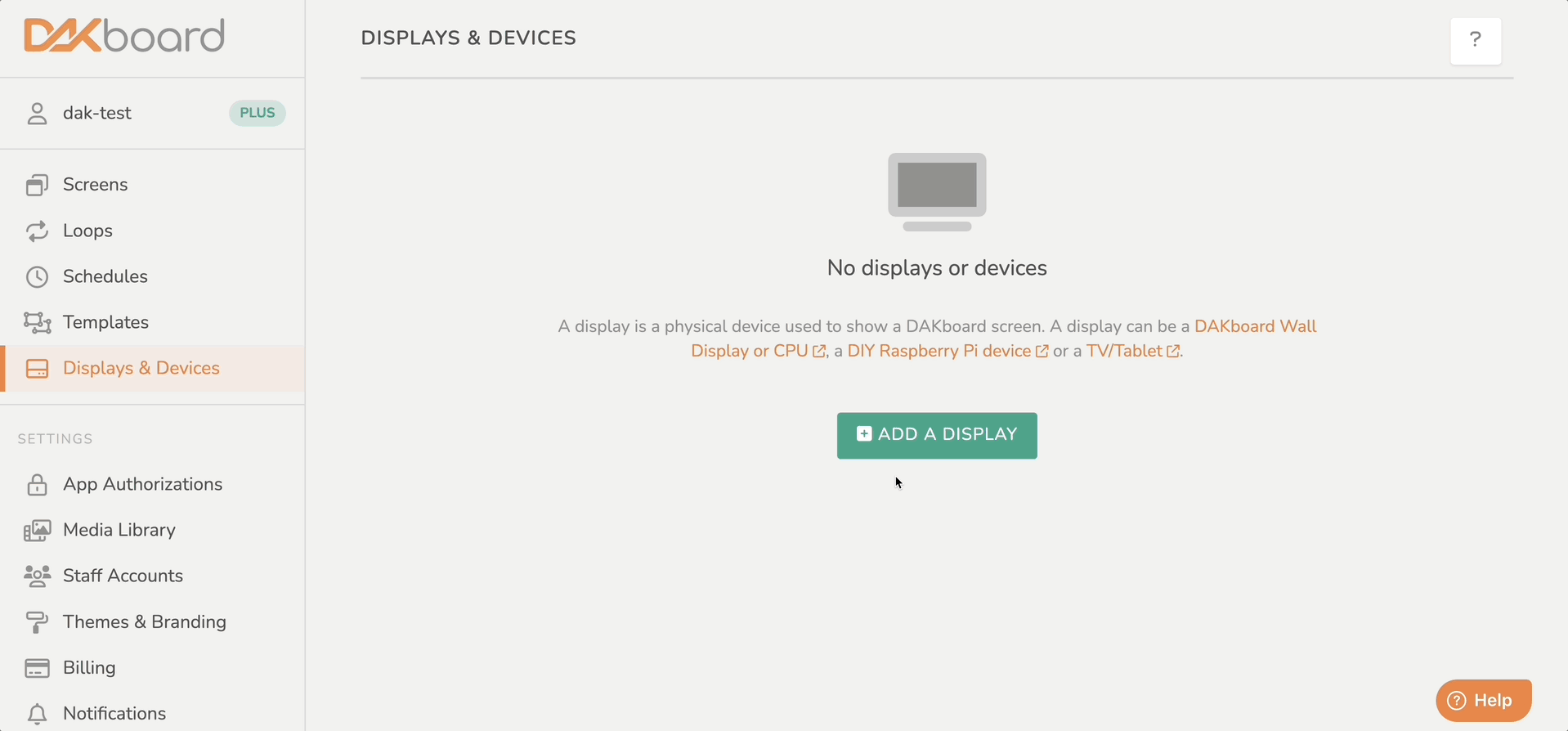Click the Schedules clock icon

(x=37, y=277)
